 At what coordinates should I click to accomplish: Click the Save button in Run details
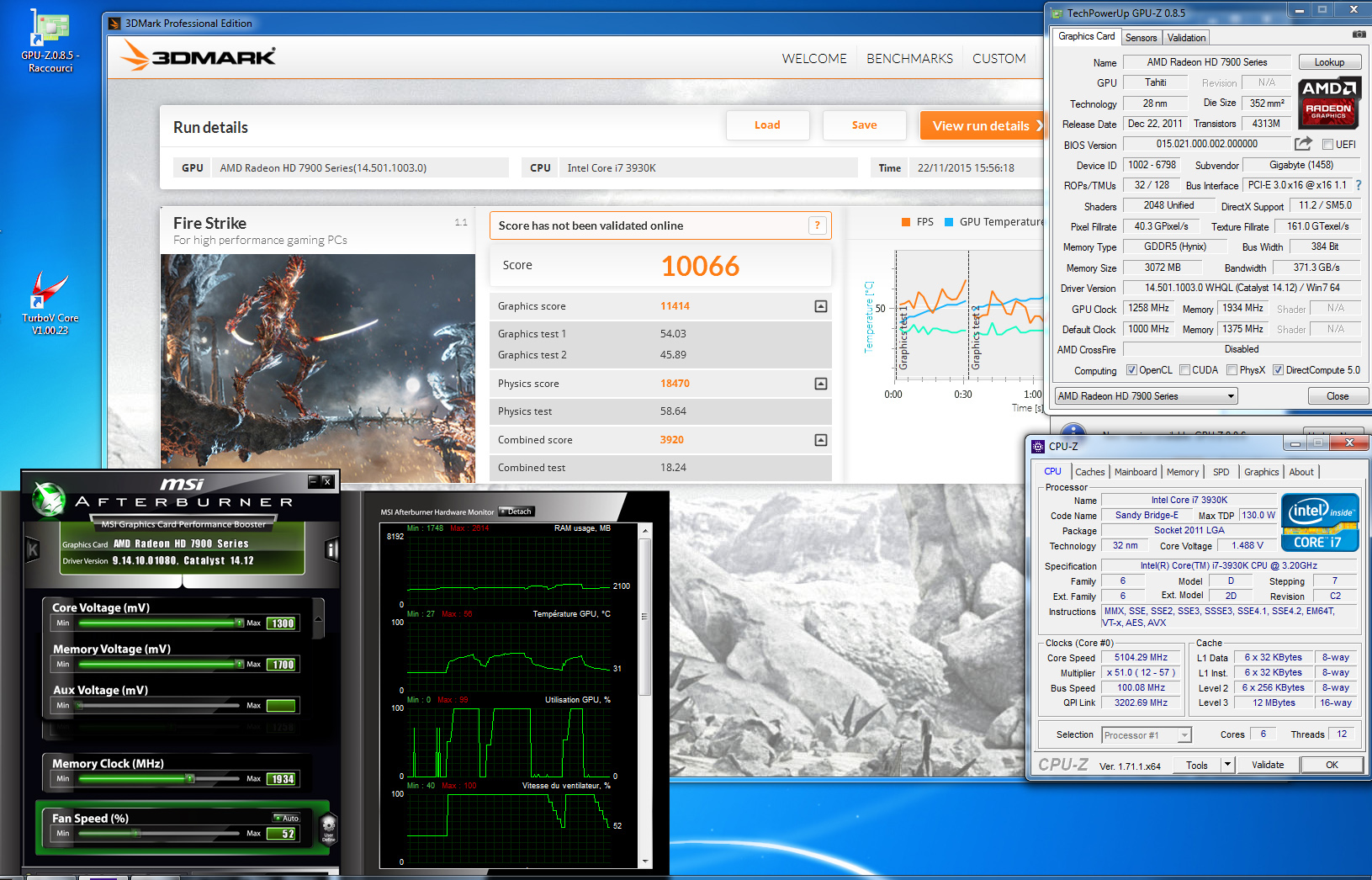[x=864, y=125]
